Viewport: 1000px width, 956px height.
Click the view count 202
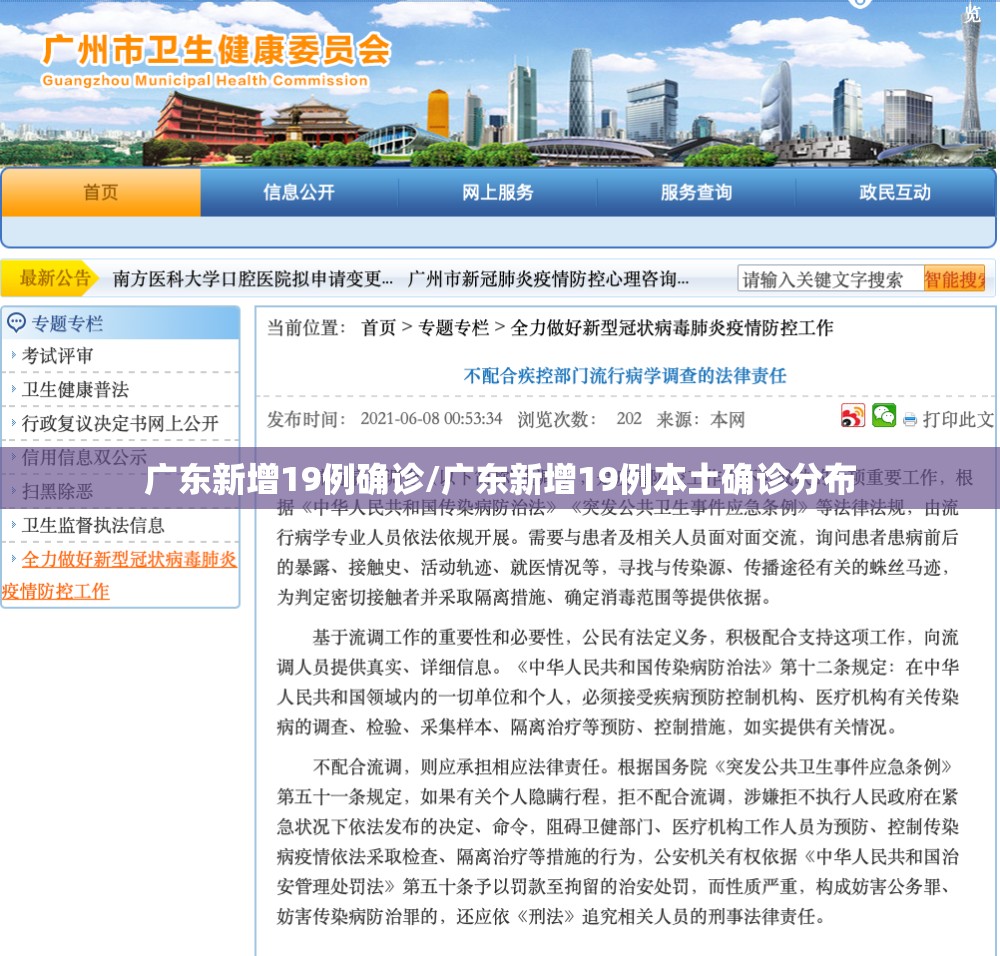(x=629, y=419)
